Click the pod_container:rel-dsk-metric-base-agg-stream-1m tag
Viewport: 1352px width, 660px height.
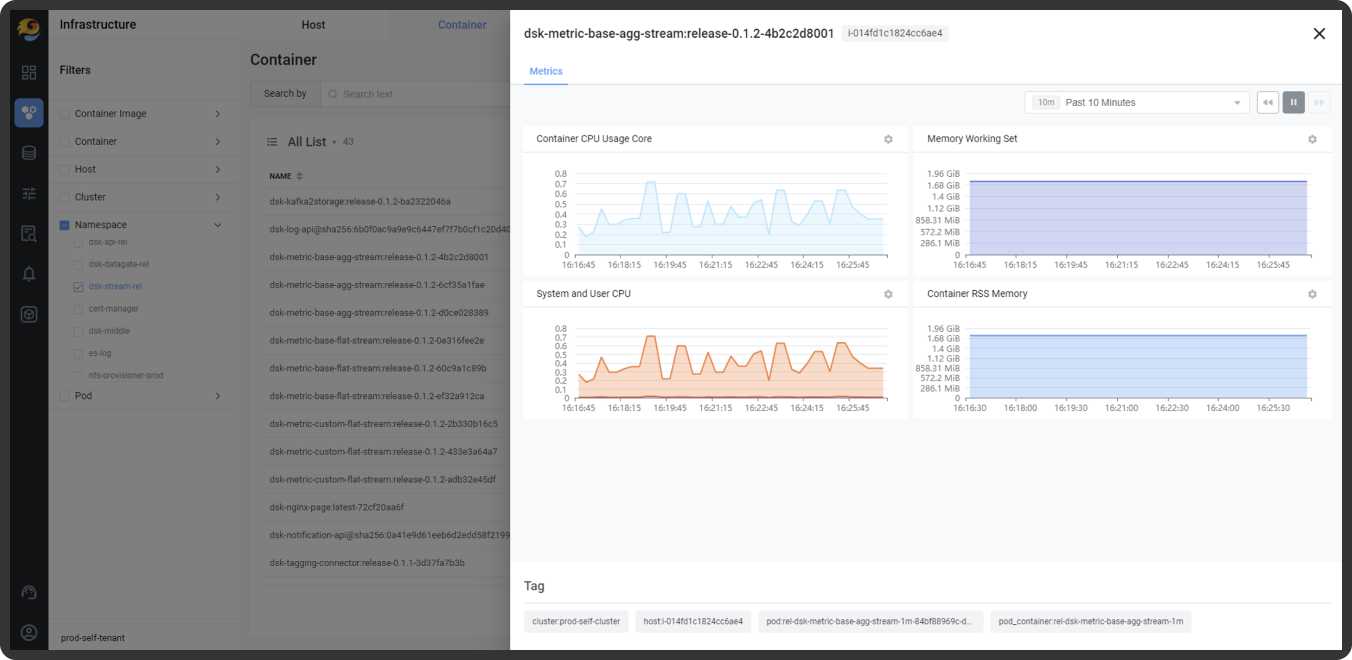(1091, 621)
